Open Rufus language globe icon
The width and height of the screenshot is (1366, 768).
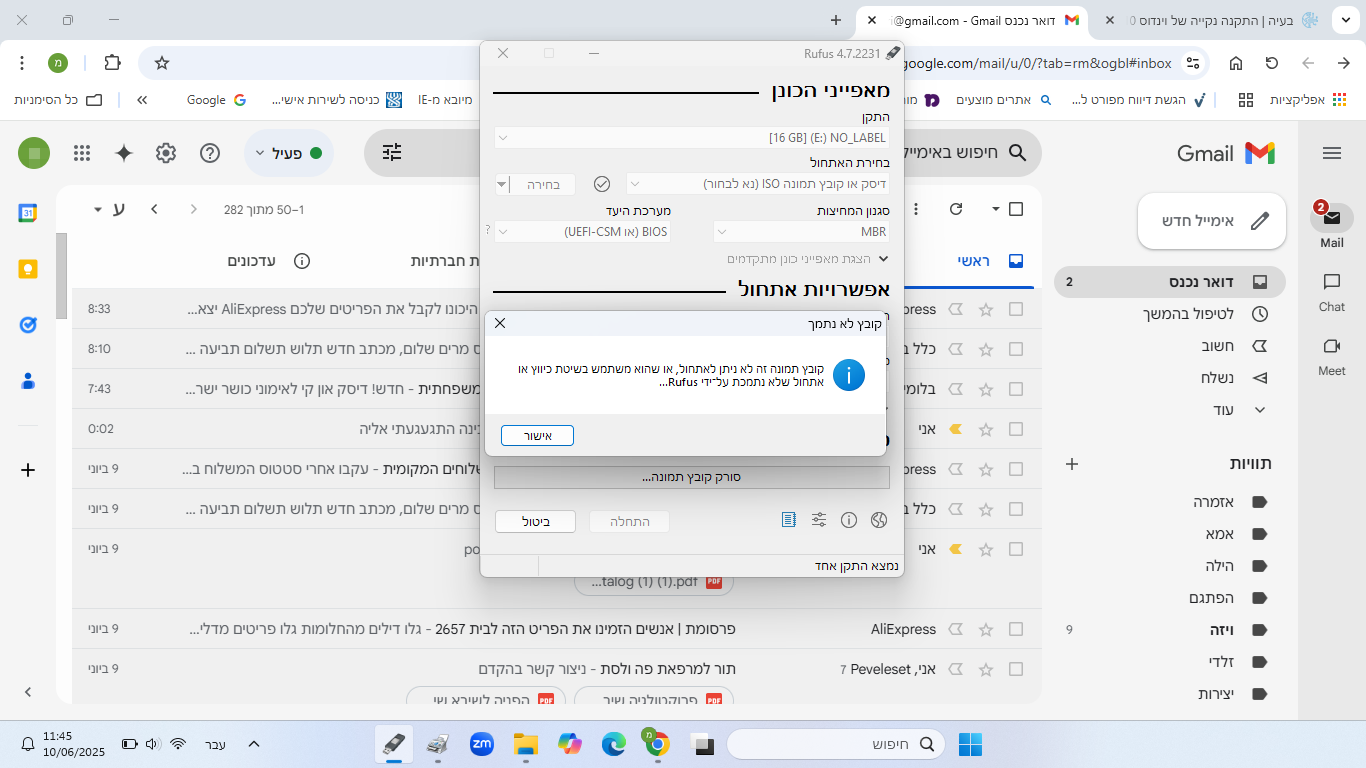[x=879, y=520]
